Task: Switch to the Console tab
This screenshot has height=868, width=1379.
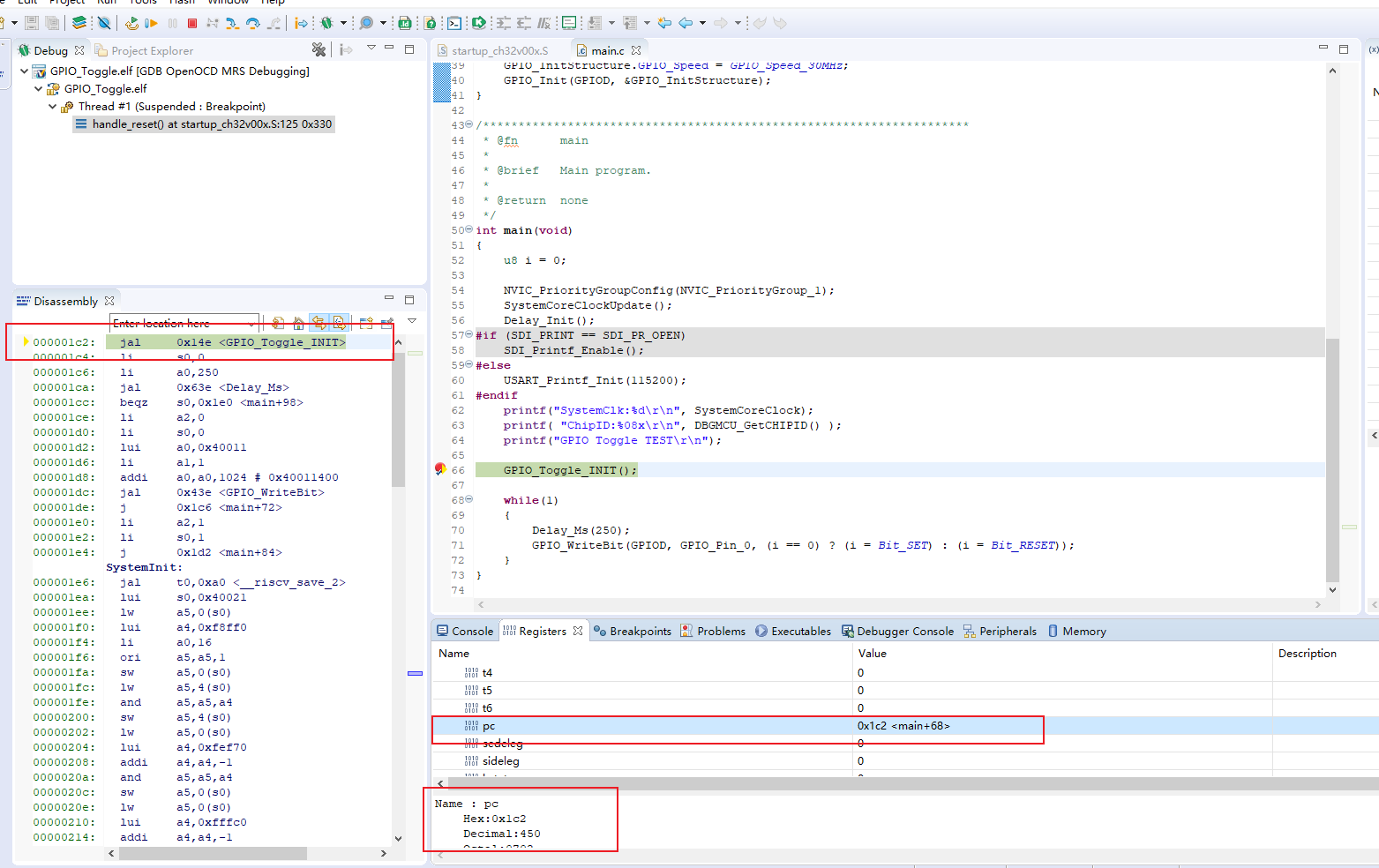Action: tap(465, 631)
